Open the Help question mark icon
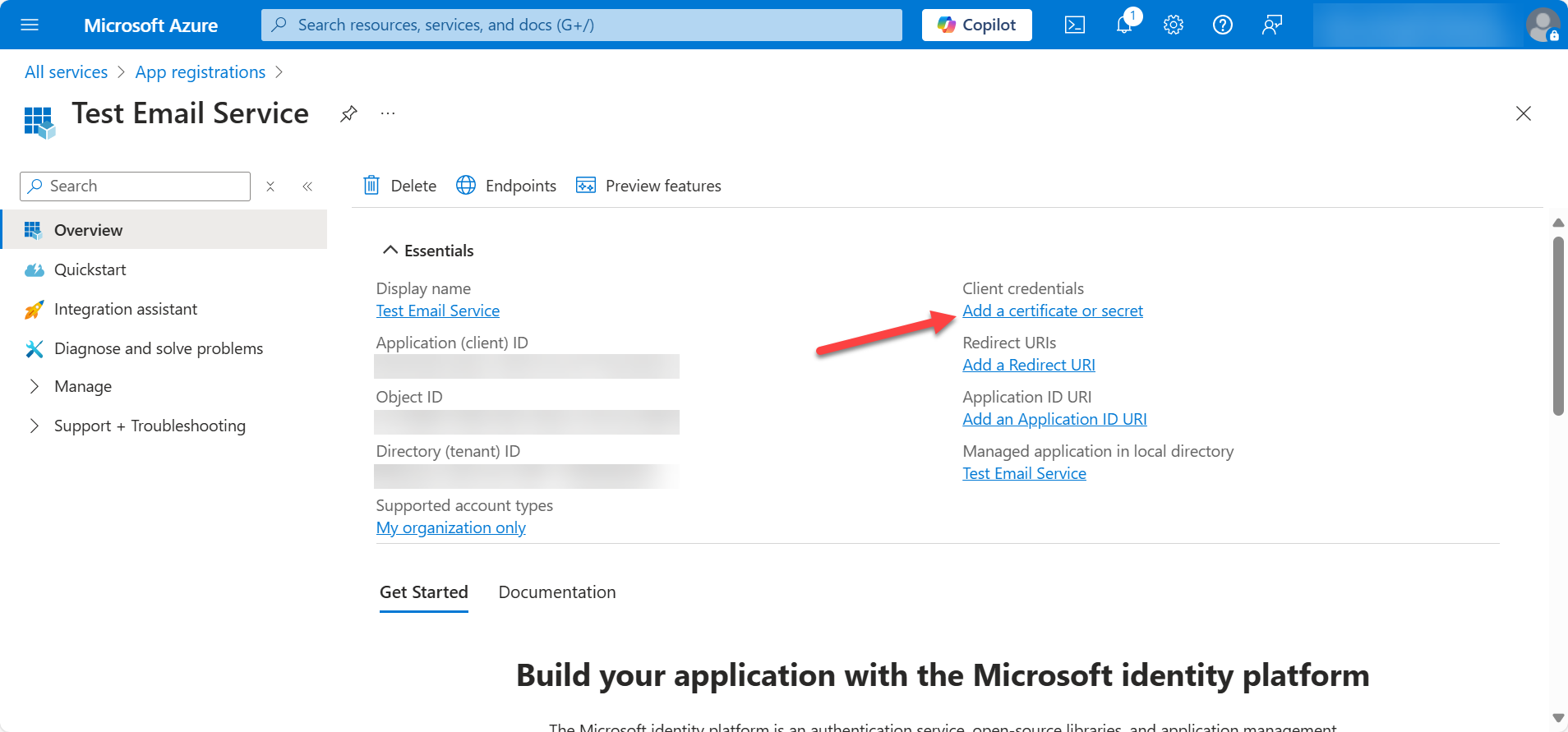This screenshot has width=1568, height=732. (1223, 25)
